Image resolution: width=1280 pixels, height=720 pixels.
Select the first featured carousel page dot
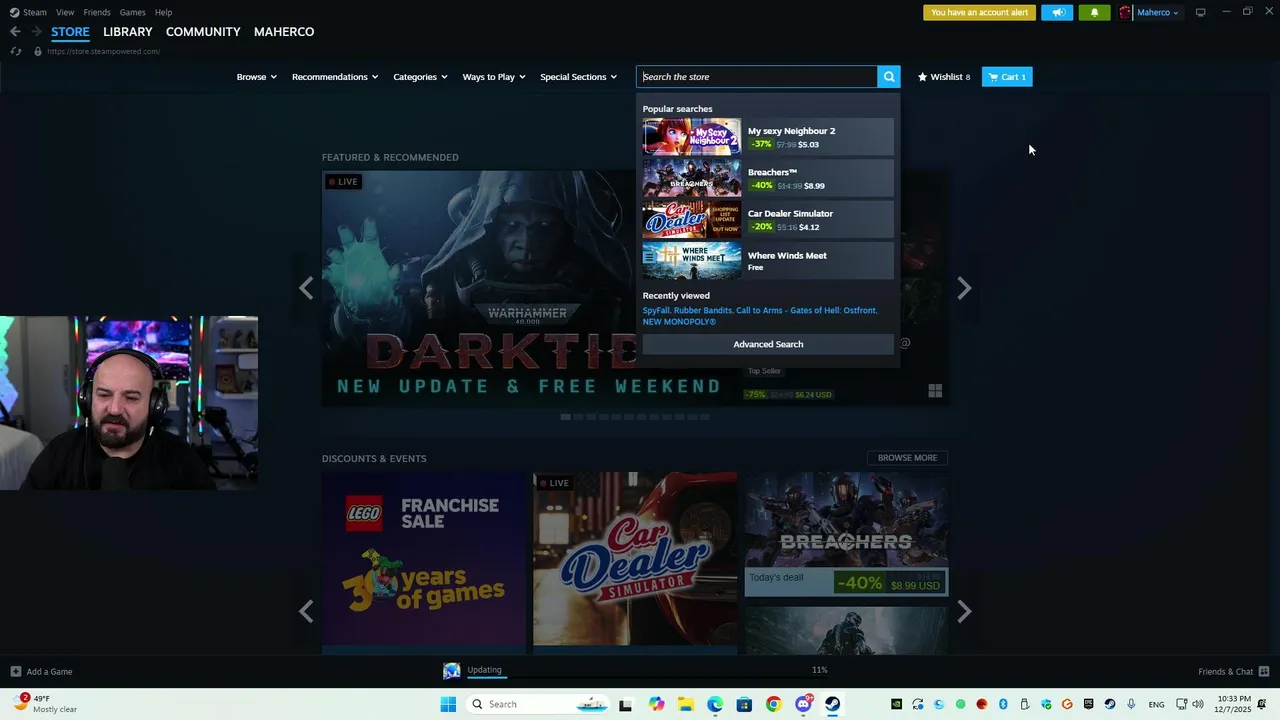coord(565,417)
